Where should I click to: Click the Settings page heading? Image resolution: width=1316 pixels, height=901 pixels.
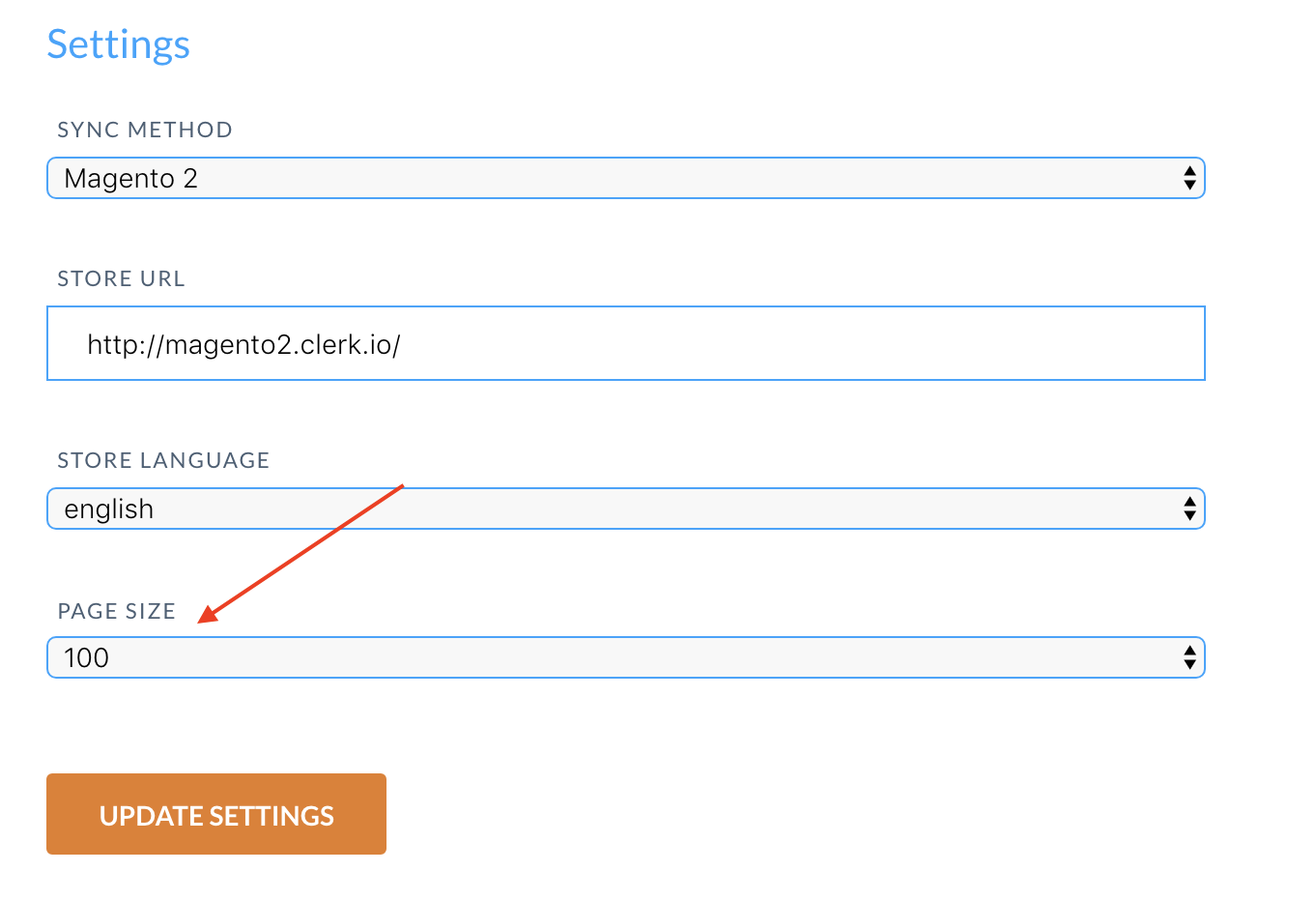(x=118, y=44)
